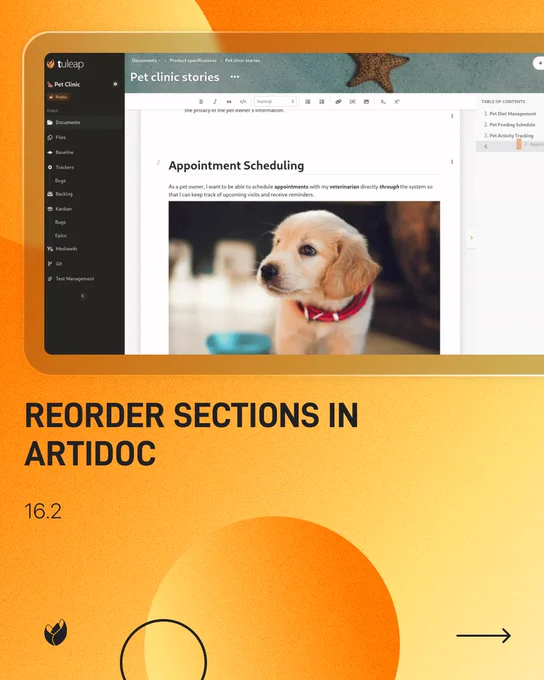Go to Pet Diet Management in contents

tap(513, 114)
